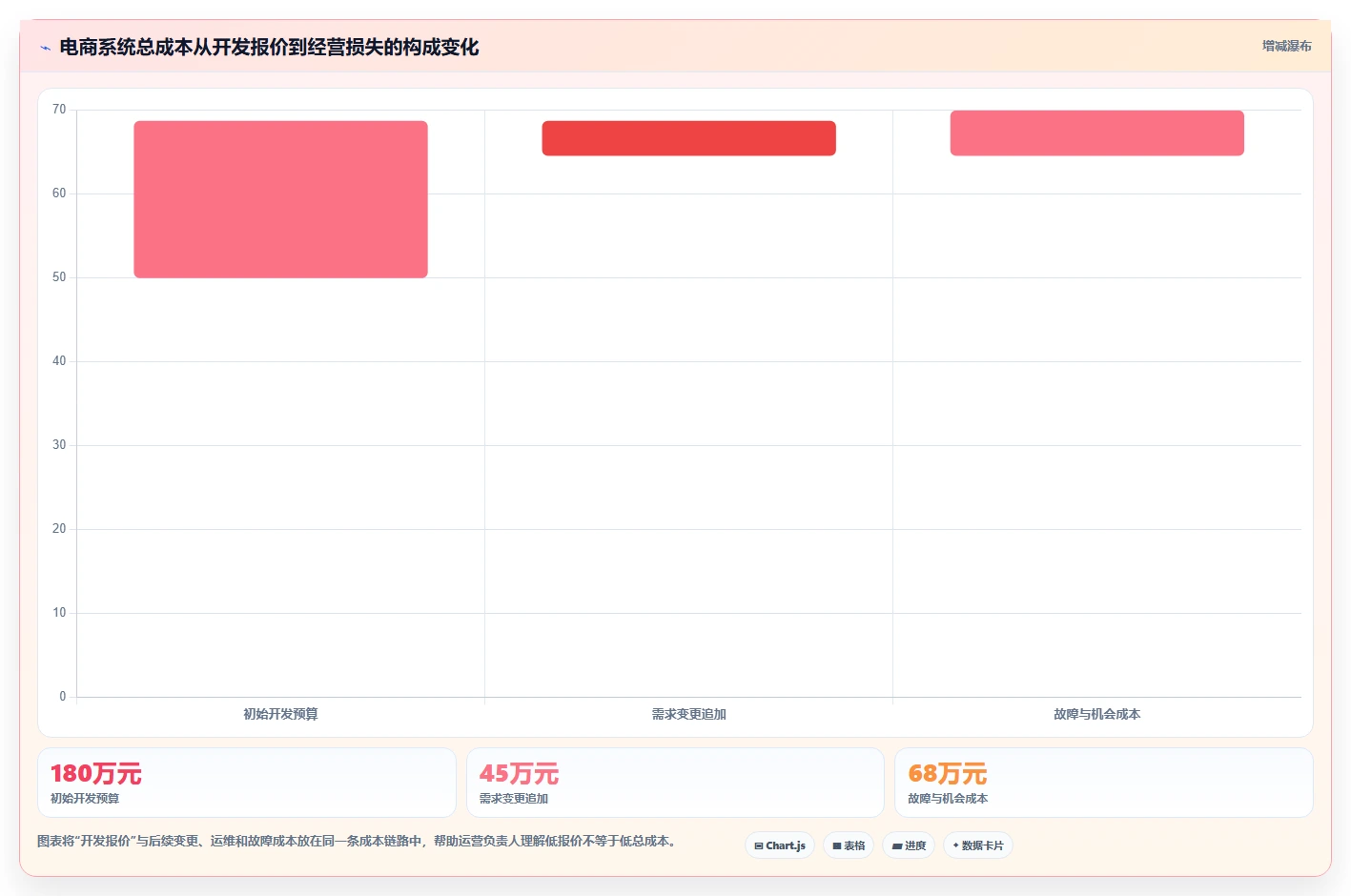Click the y-axis value 30
The height and width of the screenshot is (896, 1351).
(x=59, y=445)
